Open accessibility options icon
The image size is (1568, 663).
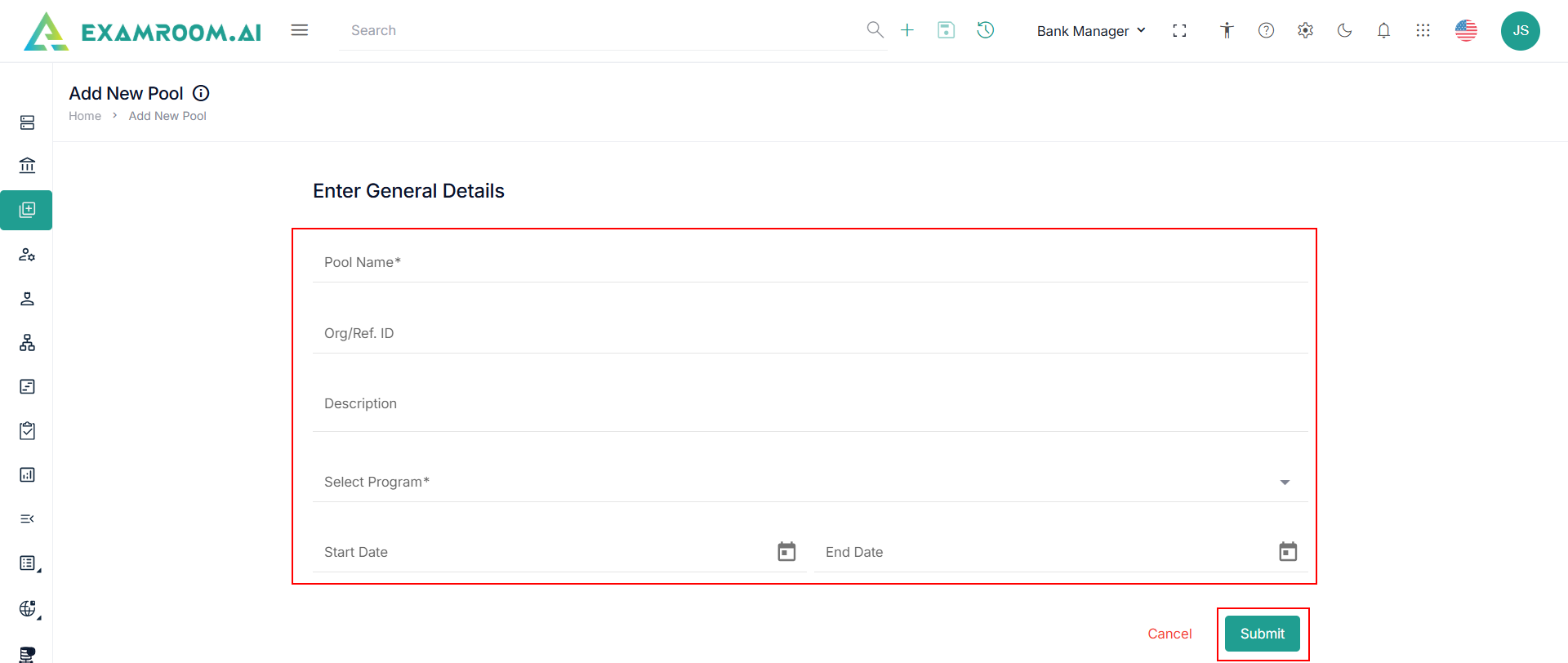1227,30
